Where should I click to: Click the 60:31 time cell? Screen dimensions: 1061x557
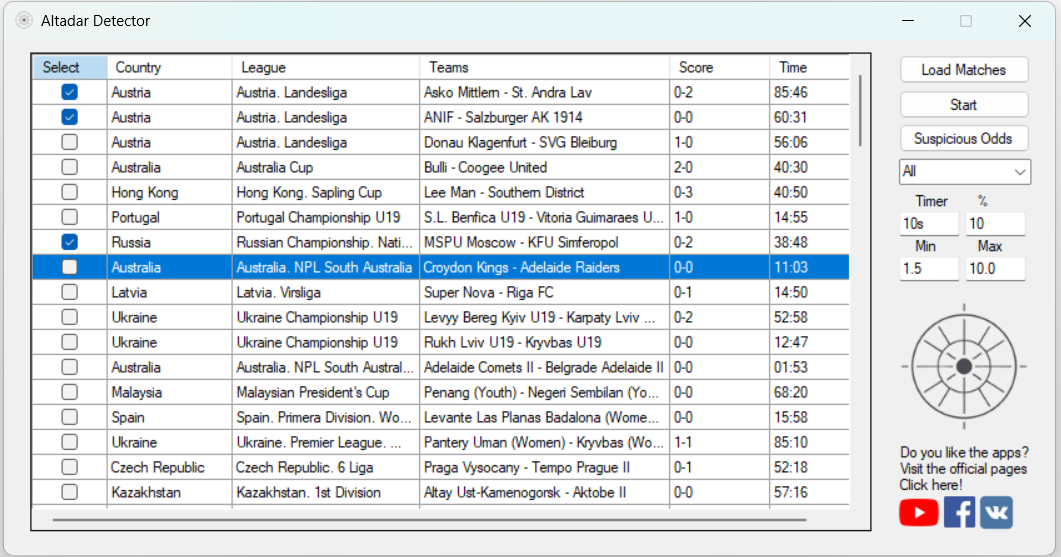(809, 117)
